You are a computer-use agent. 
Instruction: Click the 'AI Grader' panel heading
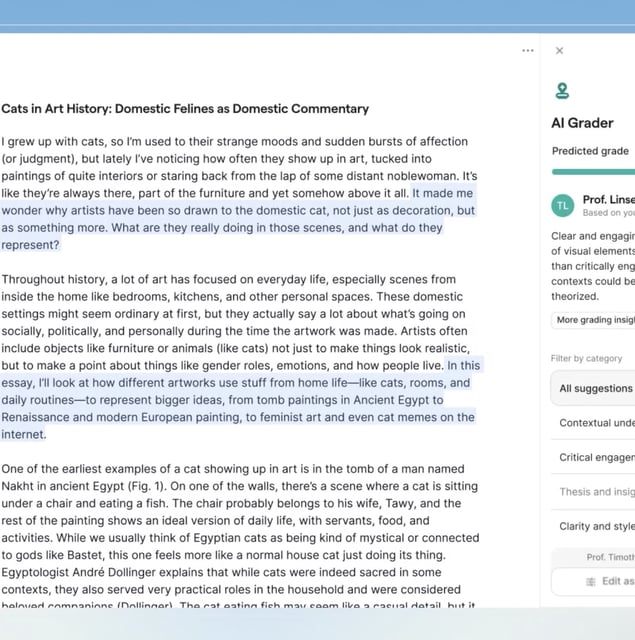coord(582,123)
